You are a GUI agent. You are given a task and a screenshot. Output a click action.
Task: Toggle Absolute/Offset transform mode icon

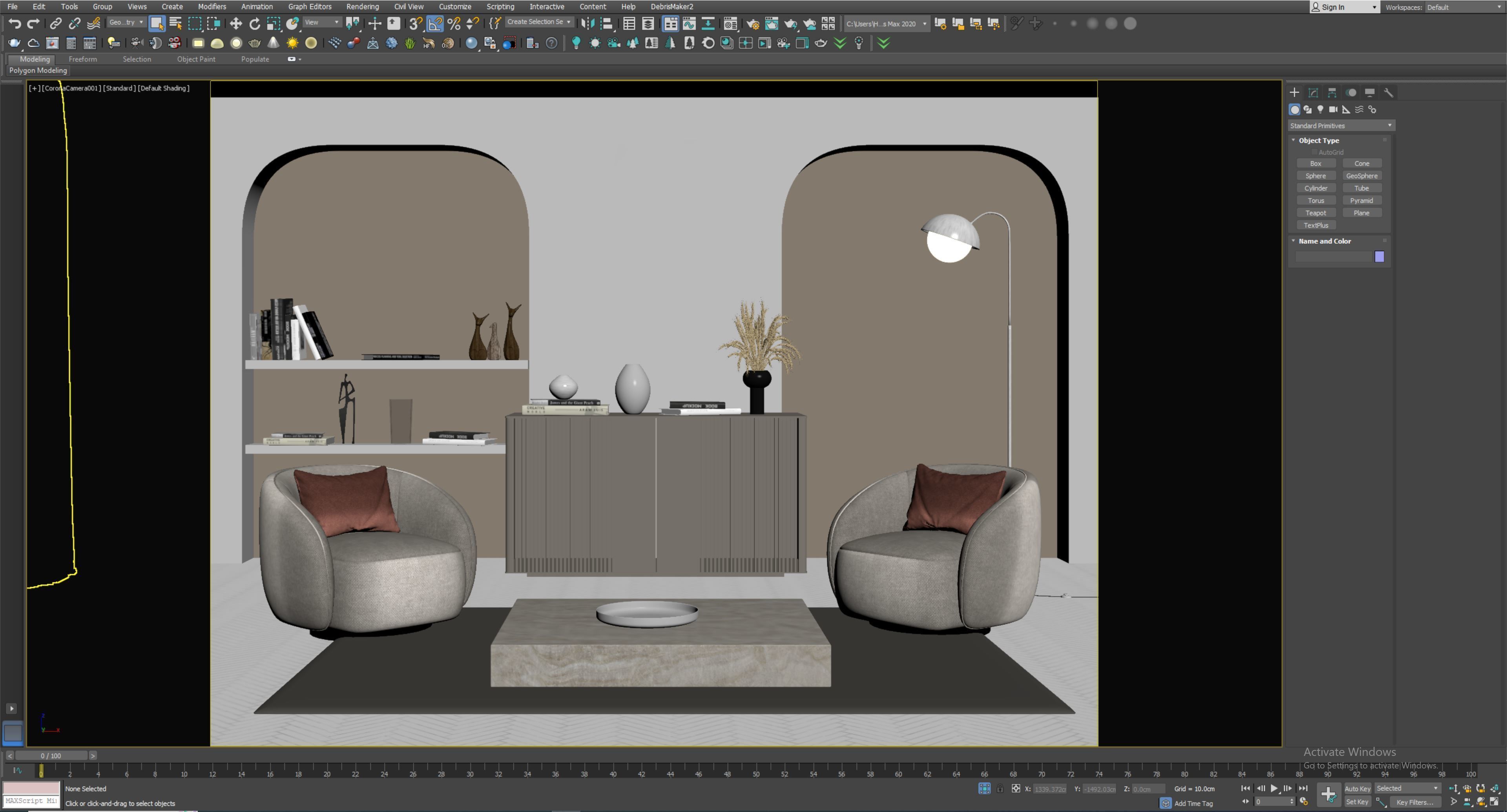coord(1016,788)
